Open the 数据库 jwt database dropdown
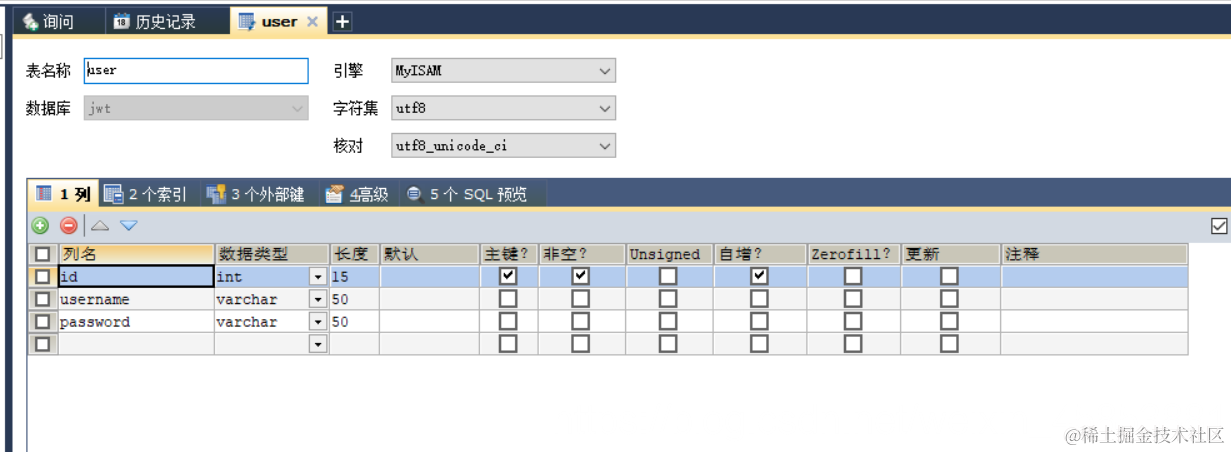Image resolution: width=1231 pixels, height=452 pixels. pyautogui.click(x=196, y=107)
